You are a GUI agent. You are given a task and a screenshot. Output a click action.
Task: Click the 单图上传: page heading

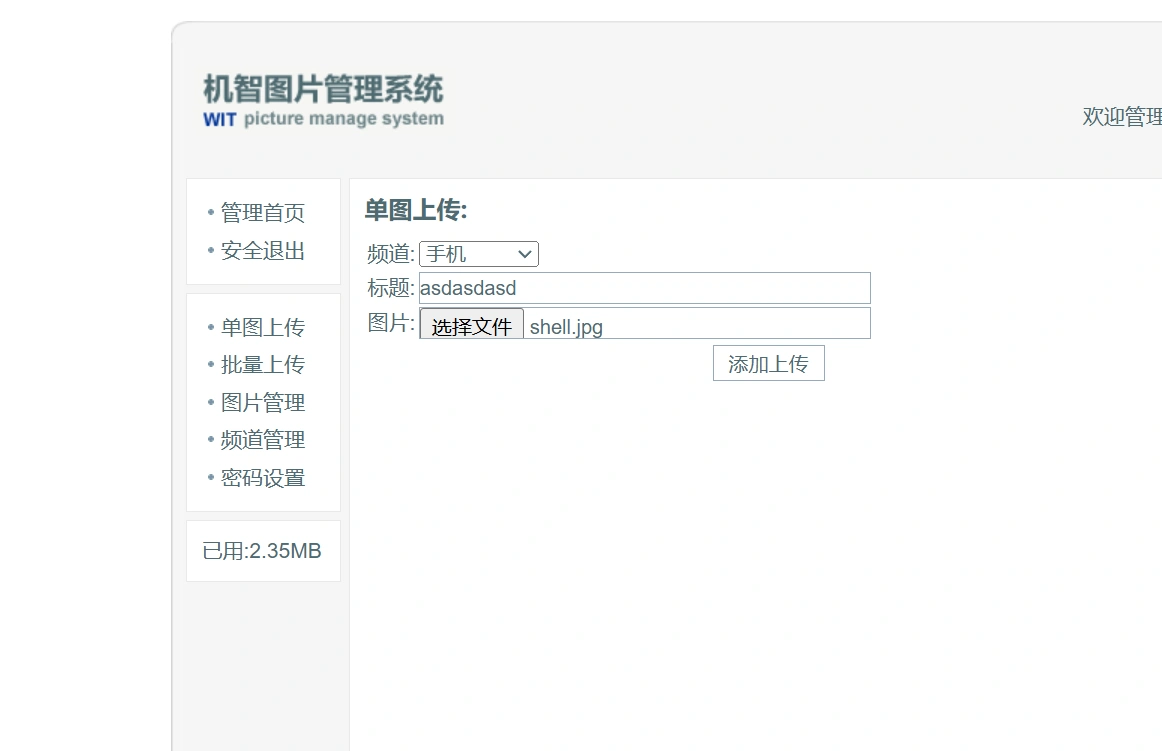click(413, 211)
